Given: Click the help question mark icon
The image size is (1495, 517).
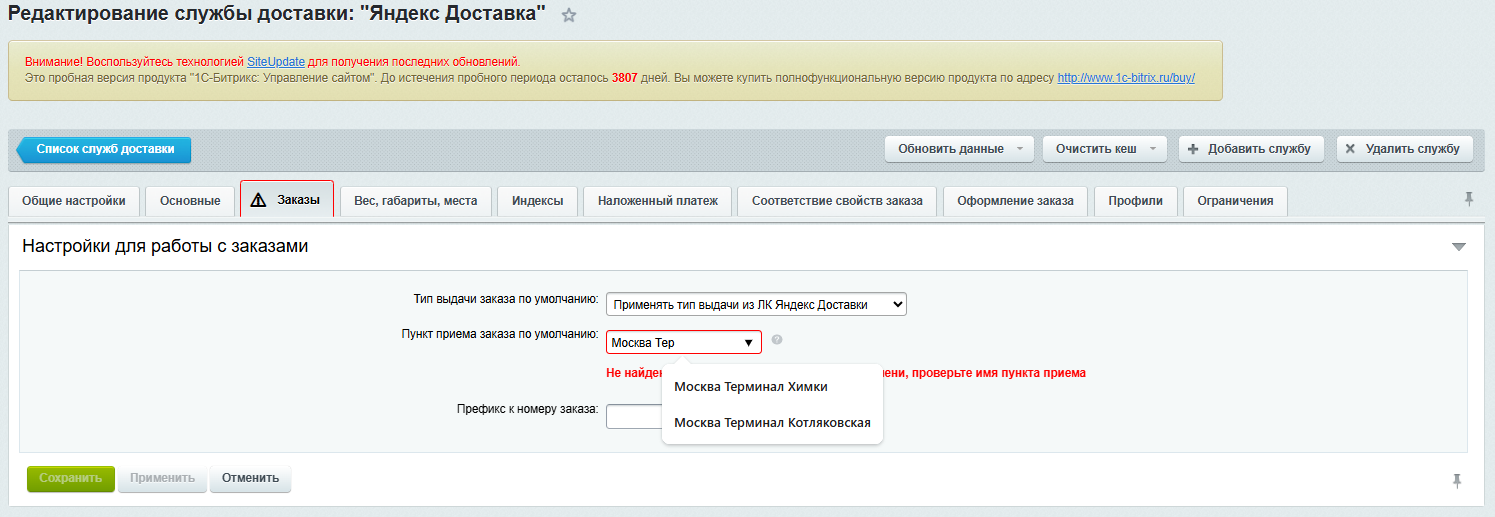Looking at the screenshot, I should tap(777, 340).
